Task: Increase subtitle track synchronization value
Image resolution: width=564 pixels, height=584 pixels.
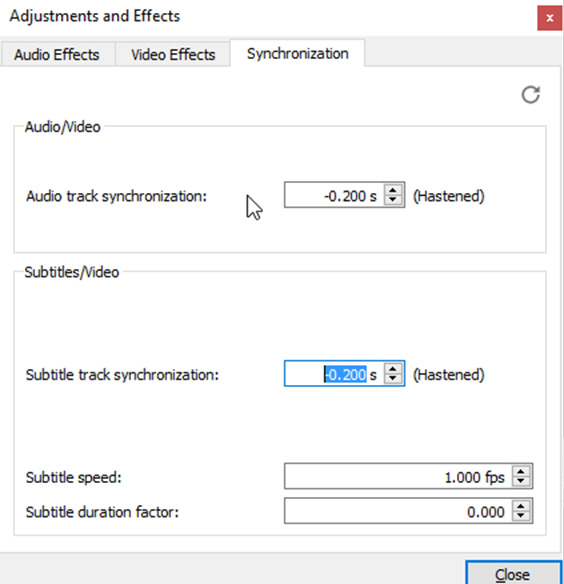Action: point(393,369)
